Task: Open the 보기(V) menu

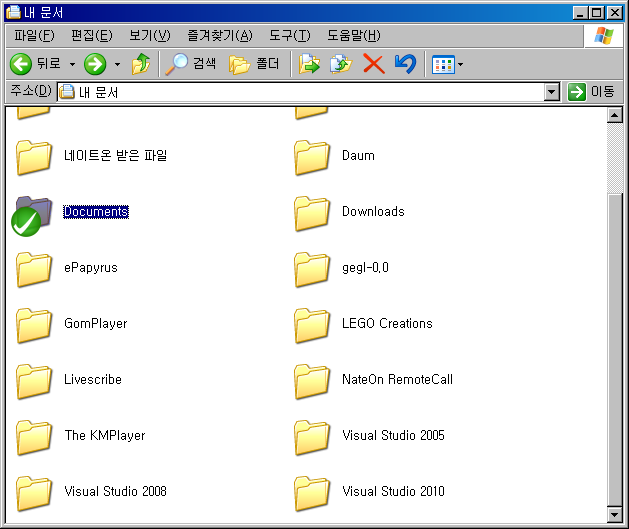Action: pyautogui.click(x=150, y=35)
